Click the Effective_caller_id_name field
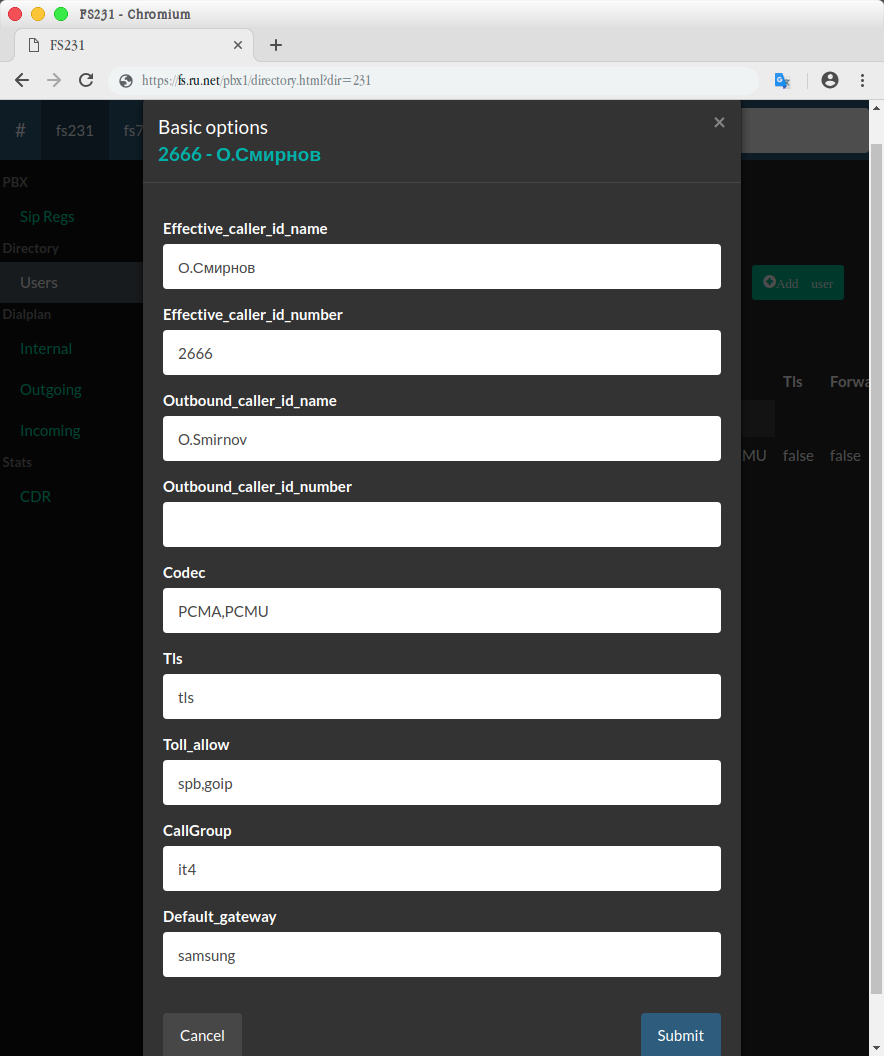The image size is (884, 1056). (442, 267)
